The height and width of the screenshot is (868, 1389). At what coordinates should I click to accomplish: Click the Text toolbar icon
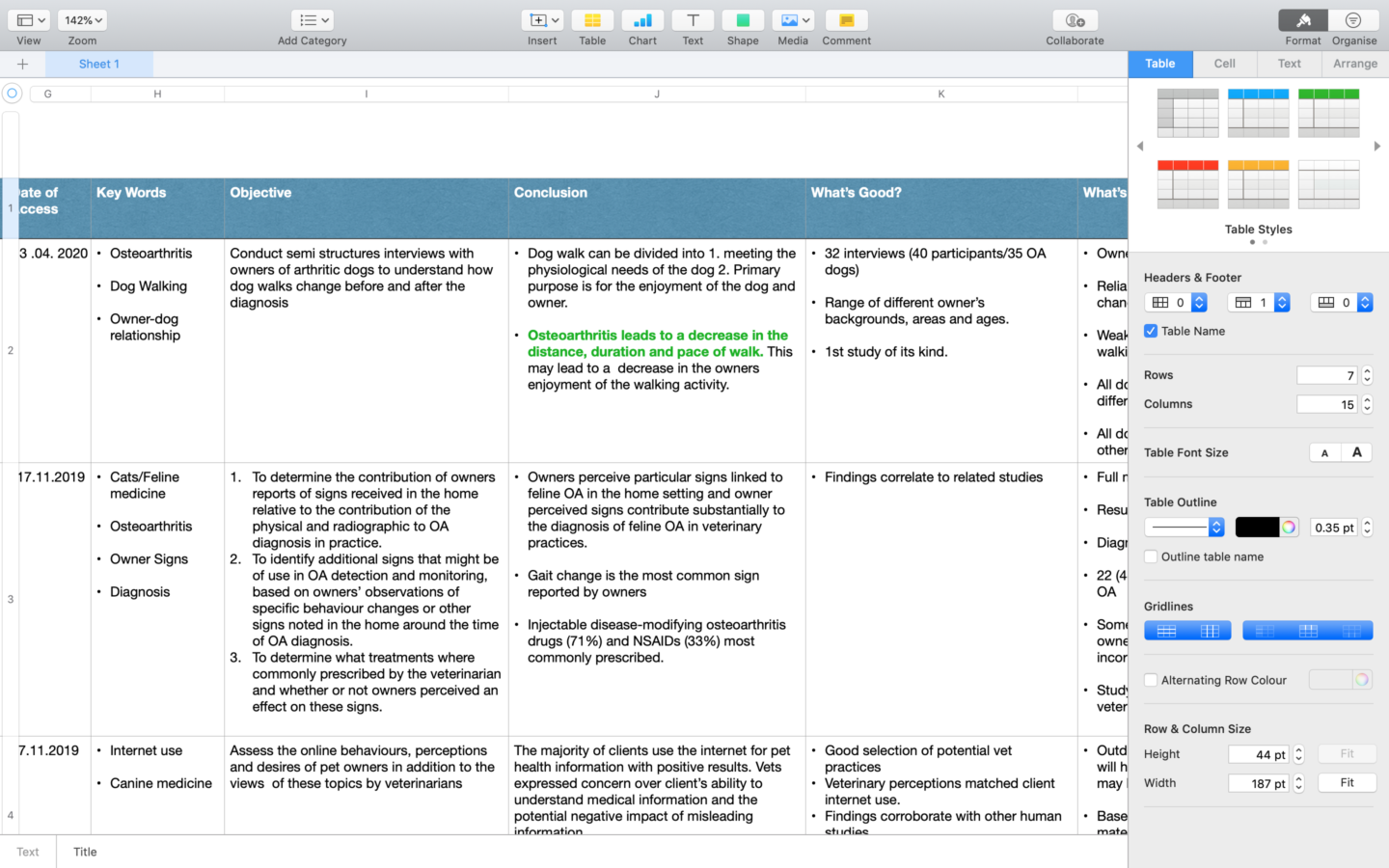click(x=693, y=20)
